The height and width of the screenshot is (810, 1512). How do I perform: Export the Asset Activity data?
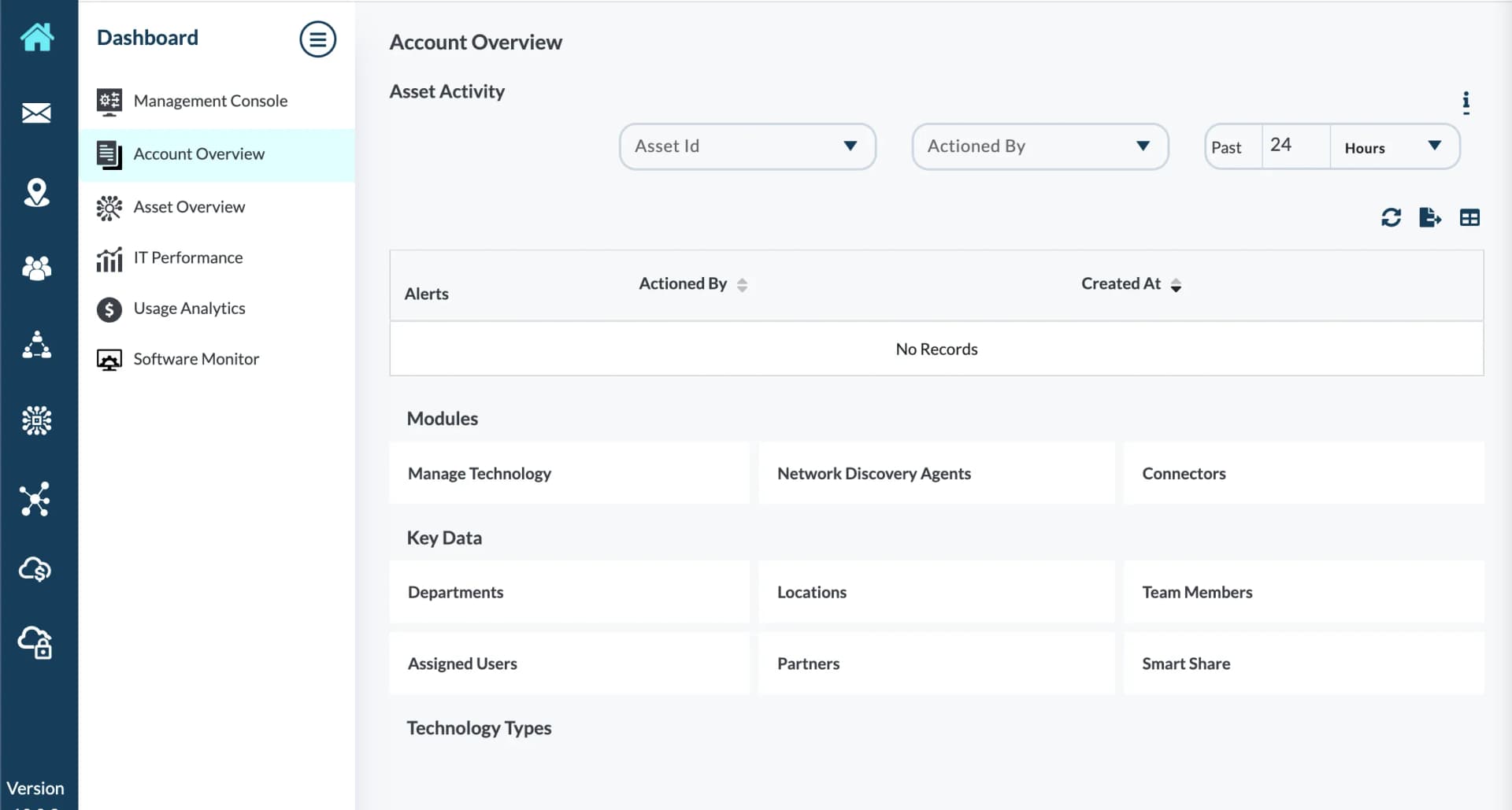(x=1431, y=217)
